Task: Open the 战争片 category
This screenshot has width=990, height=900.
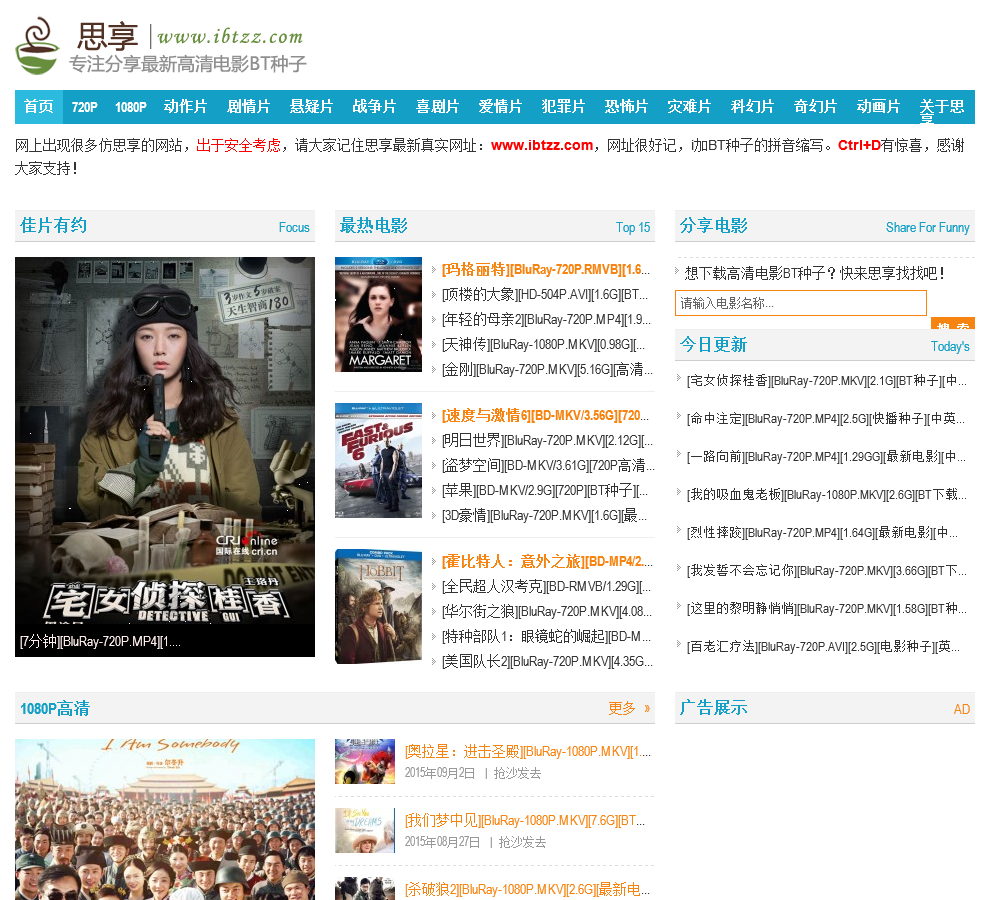Action: tap(374, 107)
